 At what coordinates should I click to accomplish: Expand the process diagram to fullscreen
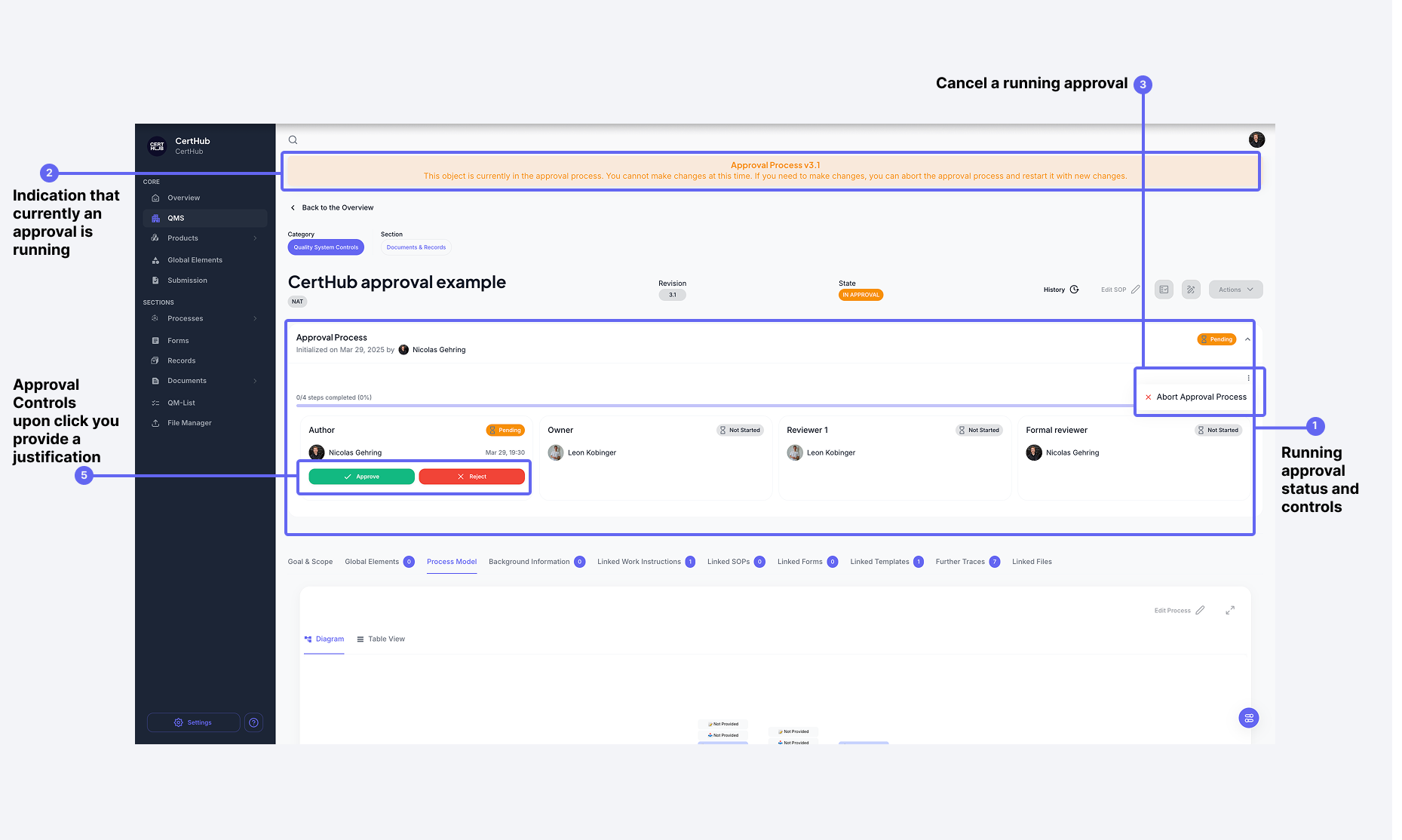[x=1230, y=610]
